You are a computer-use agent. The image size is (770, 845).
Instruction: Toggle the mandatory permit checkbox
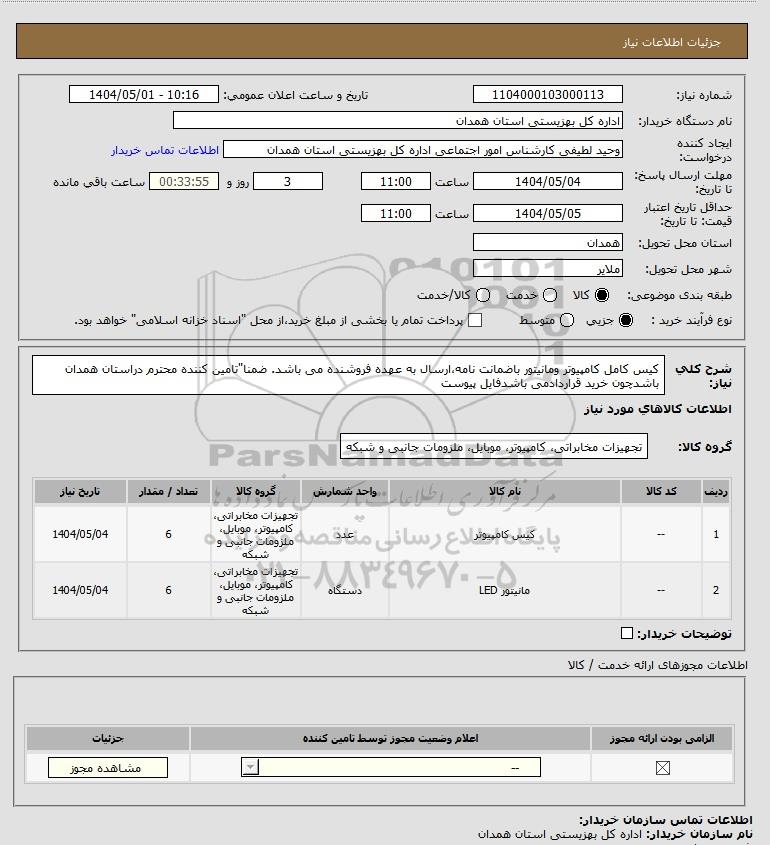(x=663, y=767)
